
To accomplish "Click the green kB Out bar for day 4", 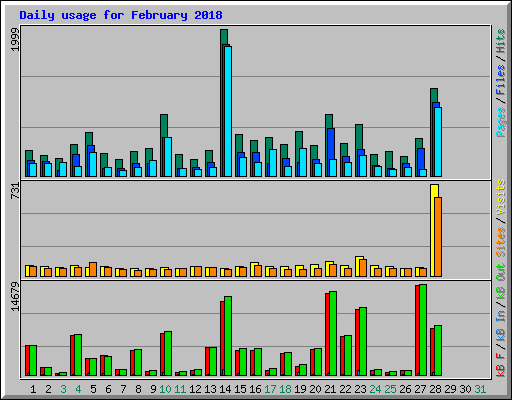I will click(78, 355).
